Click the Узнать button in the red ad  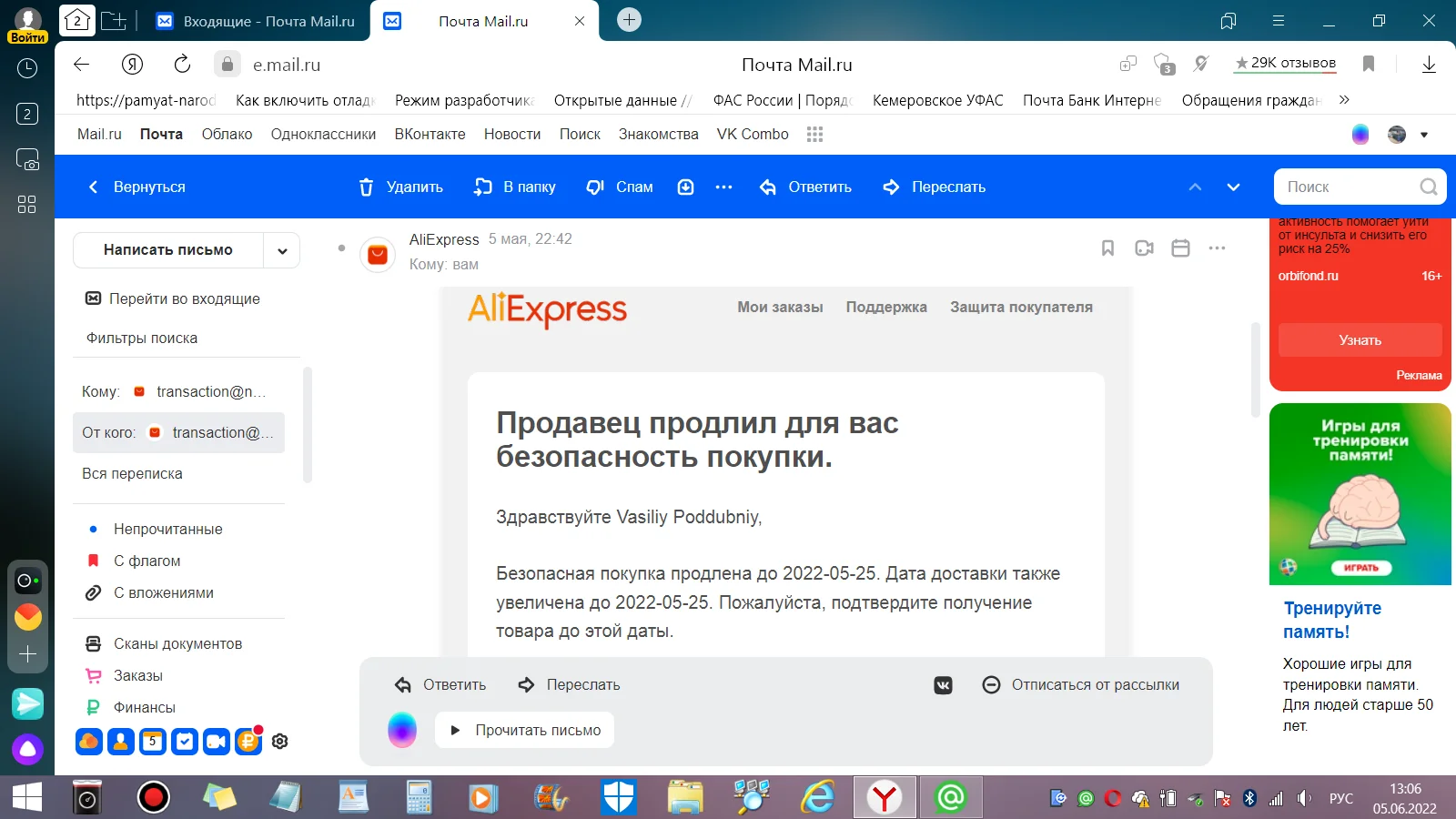1360,340
